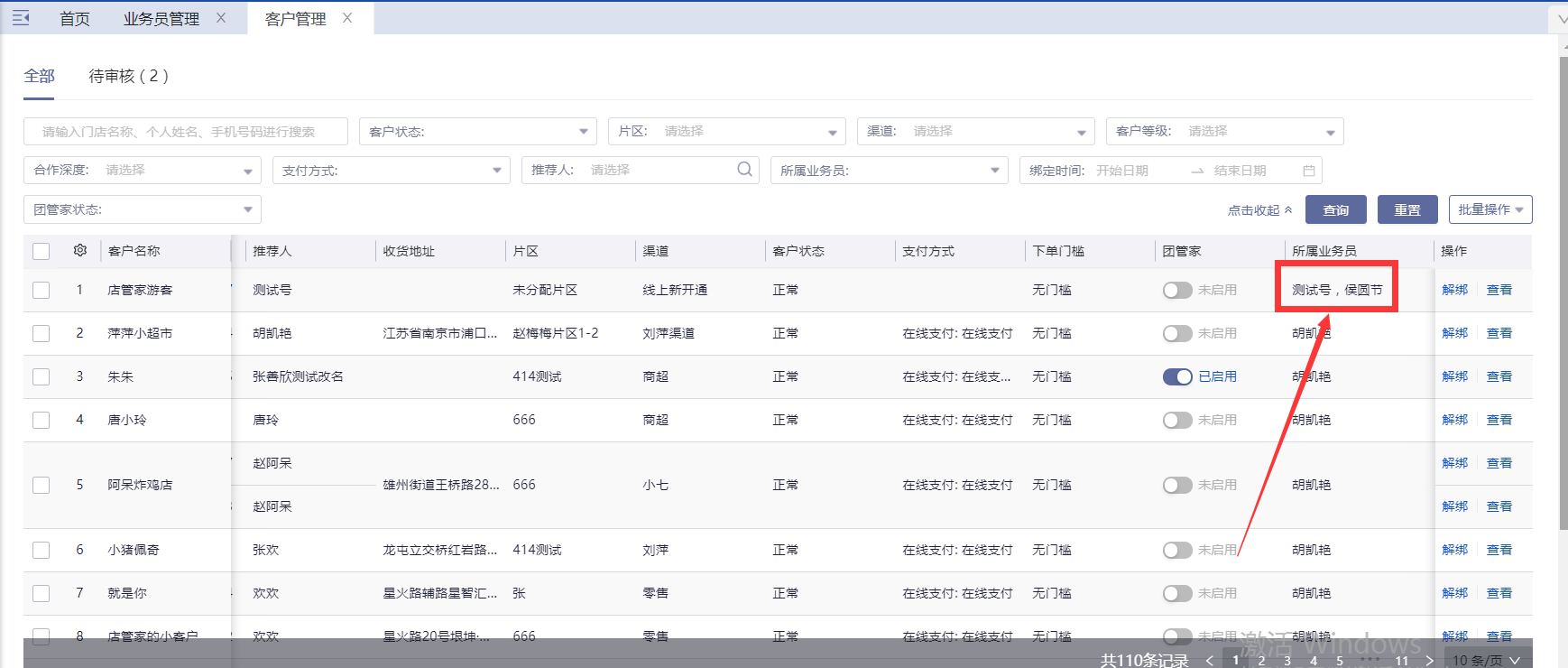1568x668 pixels.
Task: Focus the store name search field
Action: point(186,131)
